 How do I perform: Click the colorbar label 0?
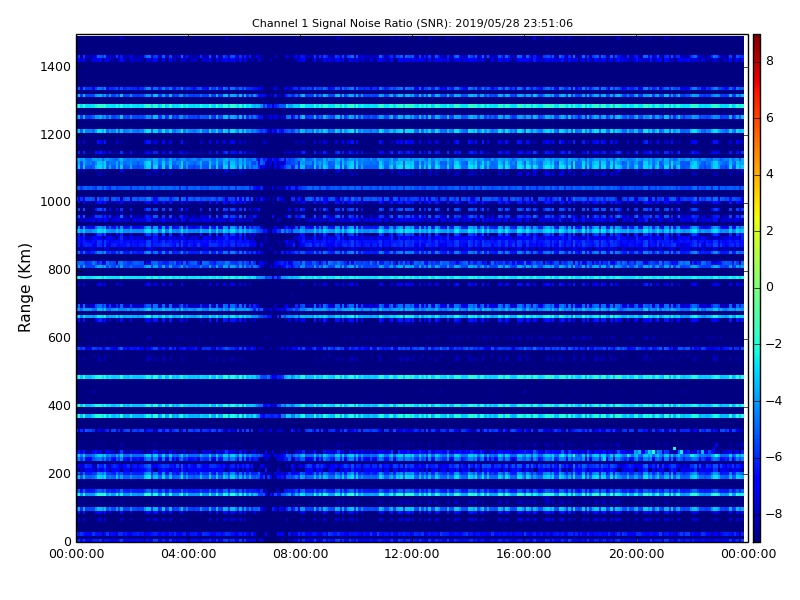tap(770, 287)
